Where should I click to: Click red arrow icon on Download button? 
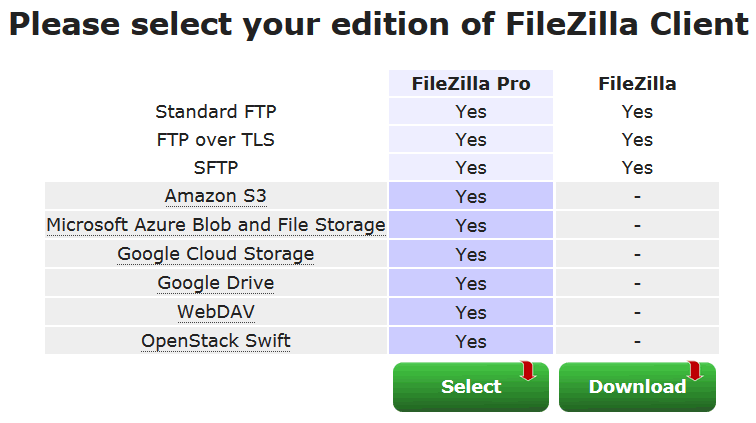[x=695, y=370]
